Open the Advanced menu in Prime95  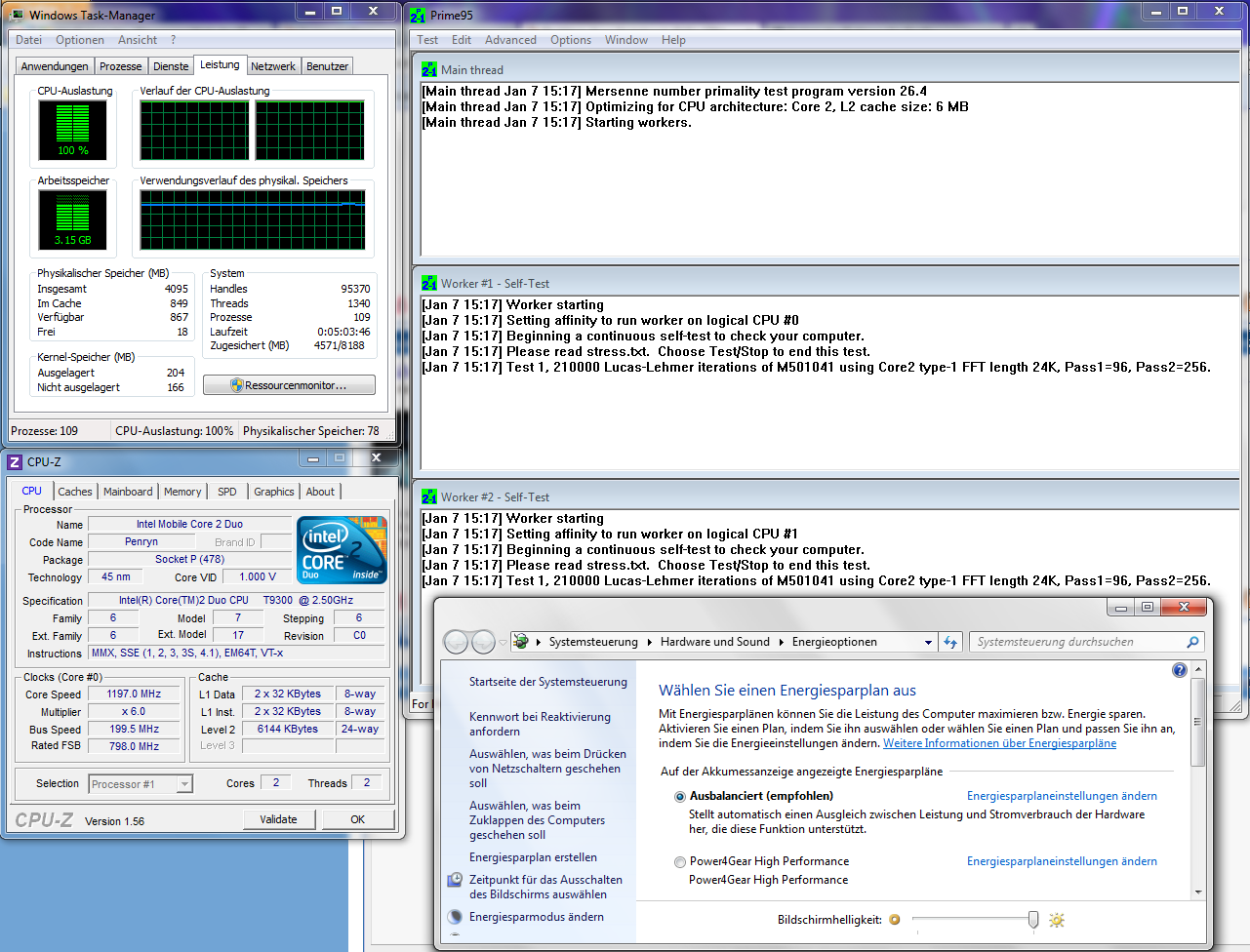(x=510, y=40)
